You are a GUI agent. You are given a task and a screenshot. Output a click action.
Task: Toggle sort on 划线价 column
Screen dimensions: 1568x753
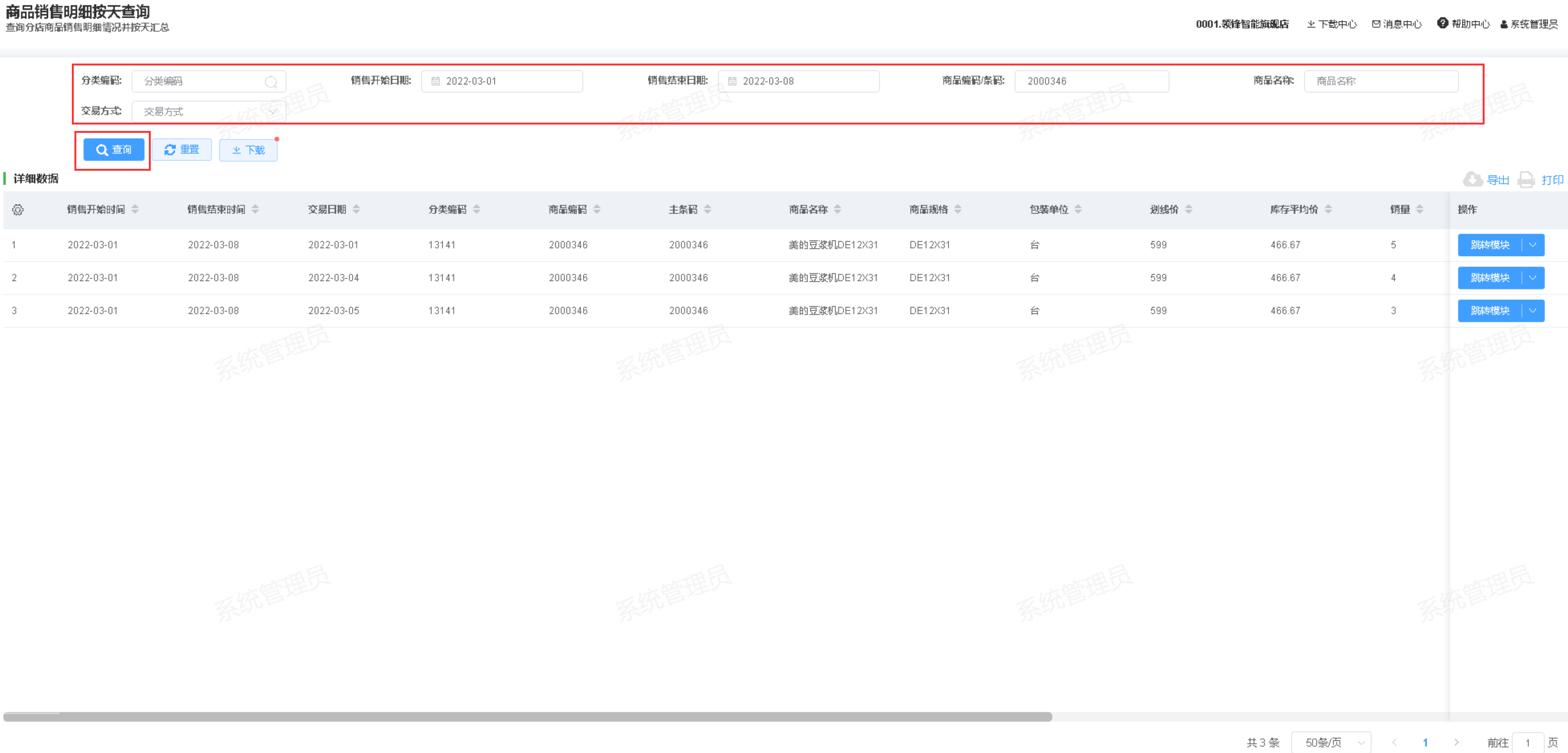[1189, 209]
